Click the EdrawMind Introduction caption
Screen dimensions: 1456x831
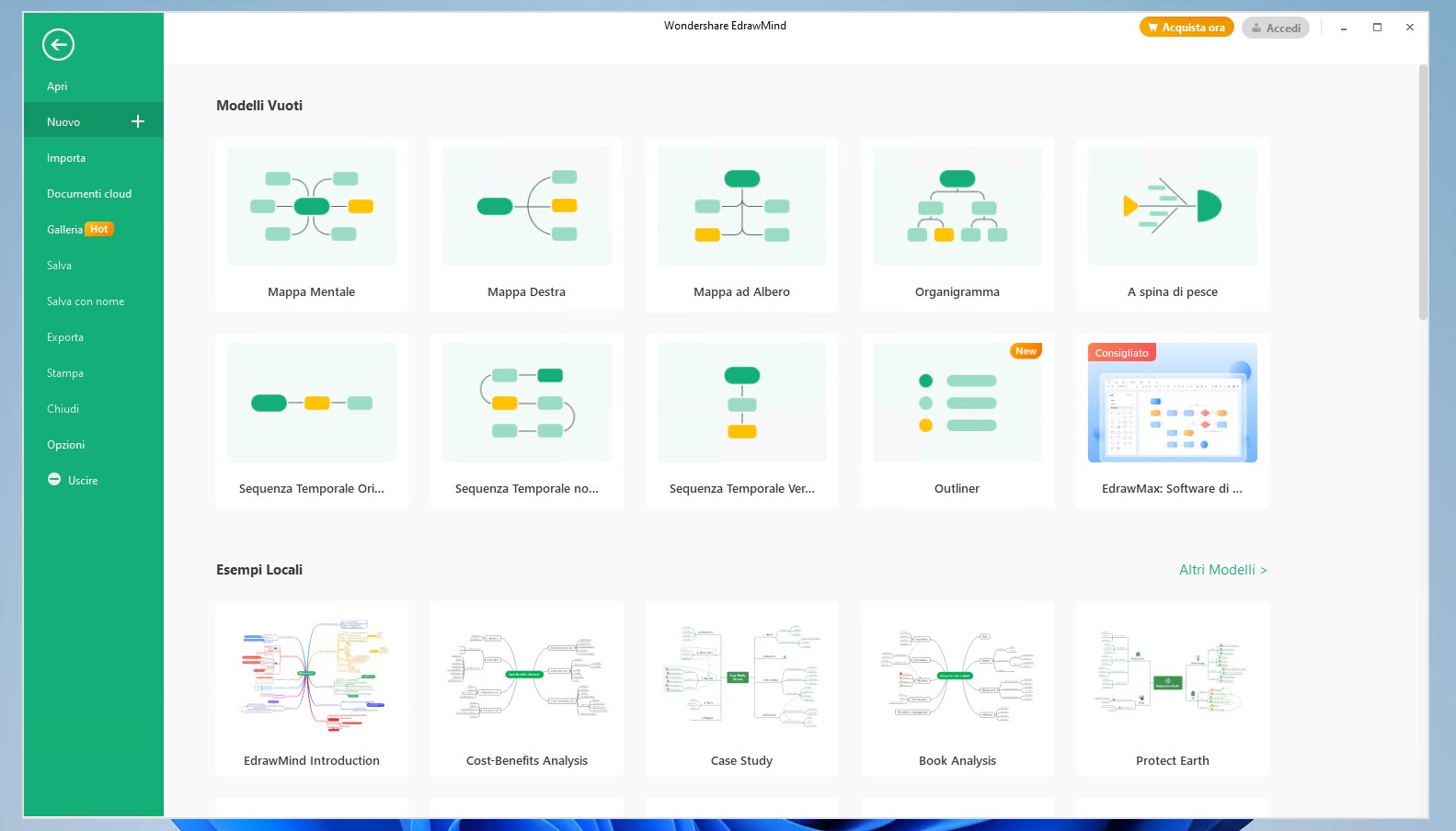(312, 761)
